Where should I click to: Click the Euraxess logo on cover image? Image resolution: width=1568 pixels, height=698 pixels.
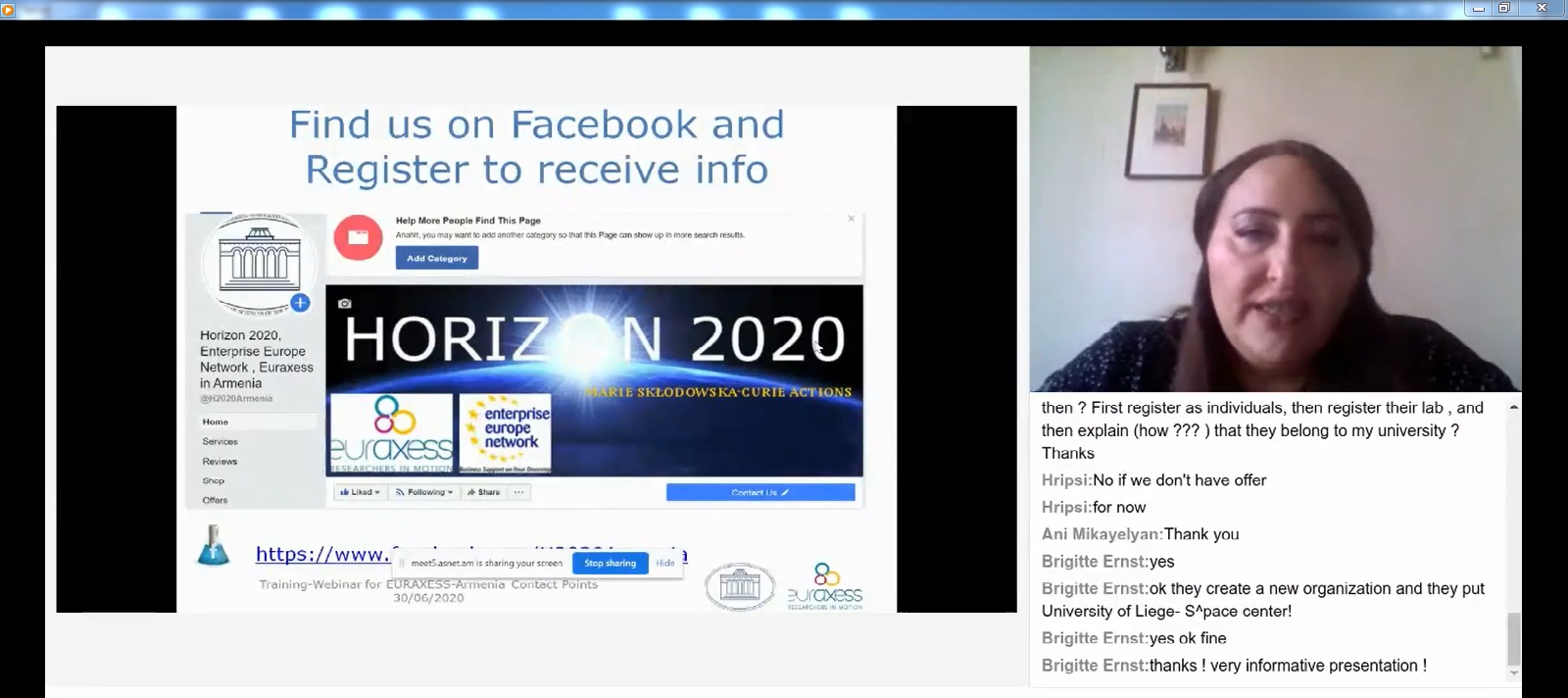coord(391,432)
